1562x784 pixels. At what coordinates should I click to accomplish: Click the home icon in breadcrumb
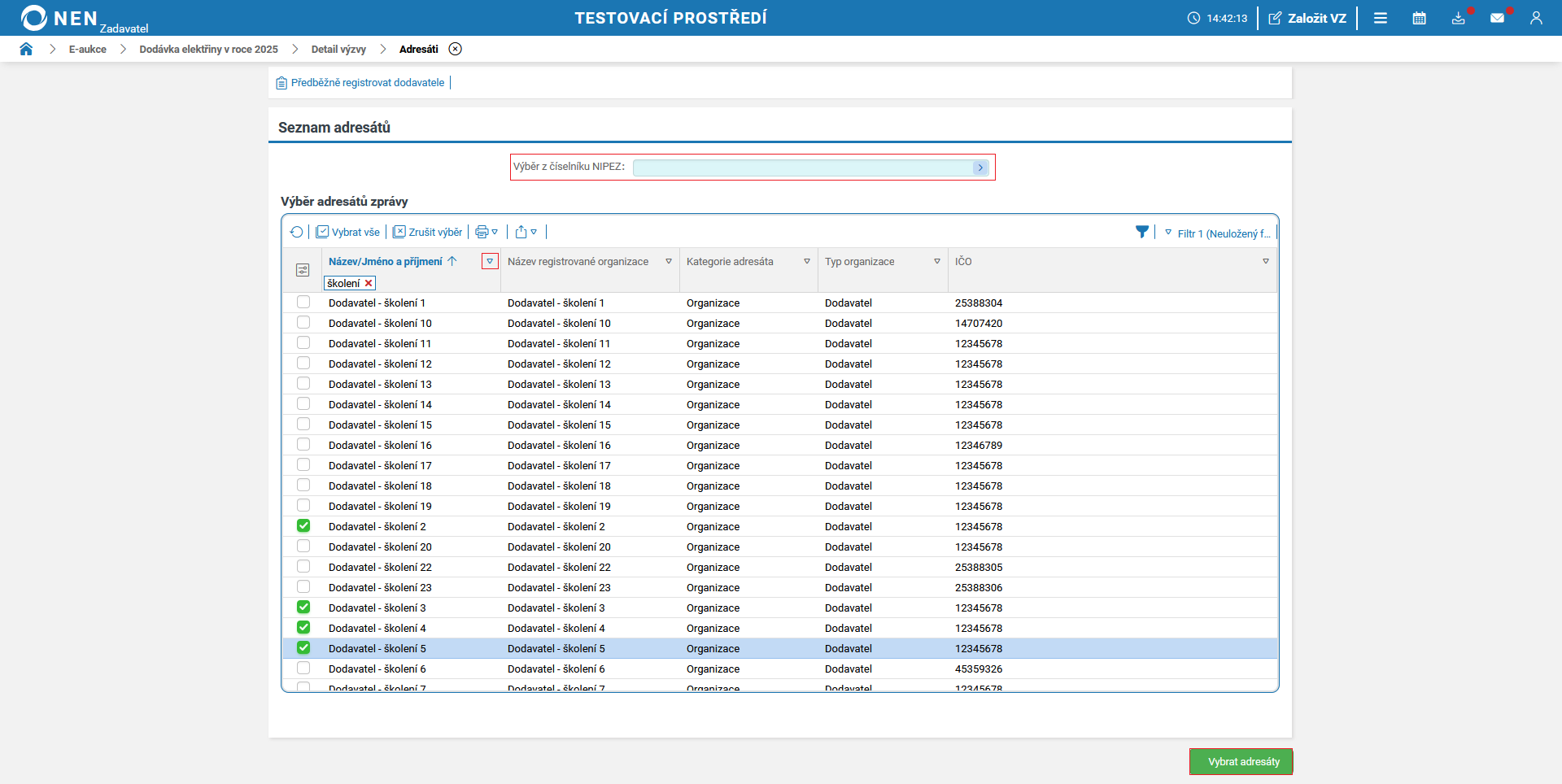(x=26, y=49)
